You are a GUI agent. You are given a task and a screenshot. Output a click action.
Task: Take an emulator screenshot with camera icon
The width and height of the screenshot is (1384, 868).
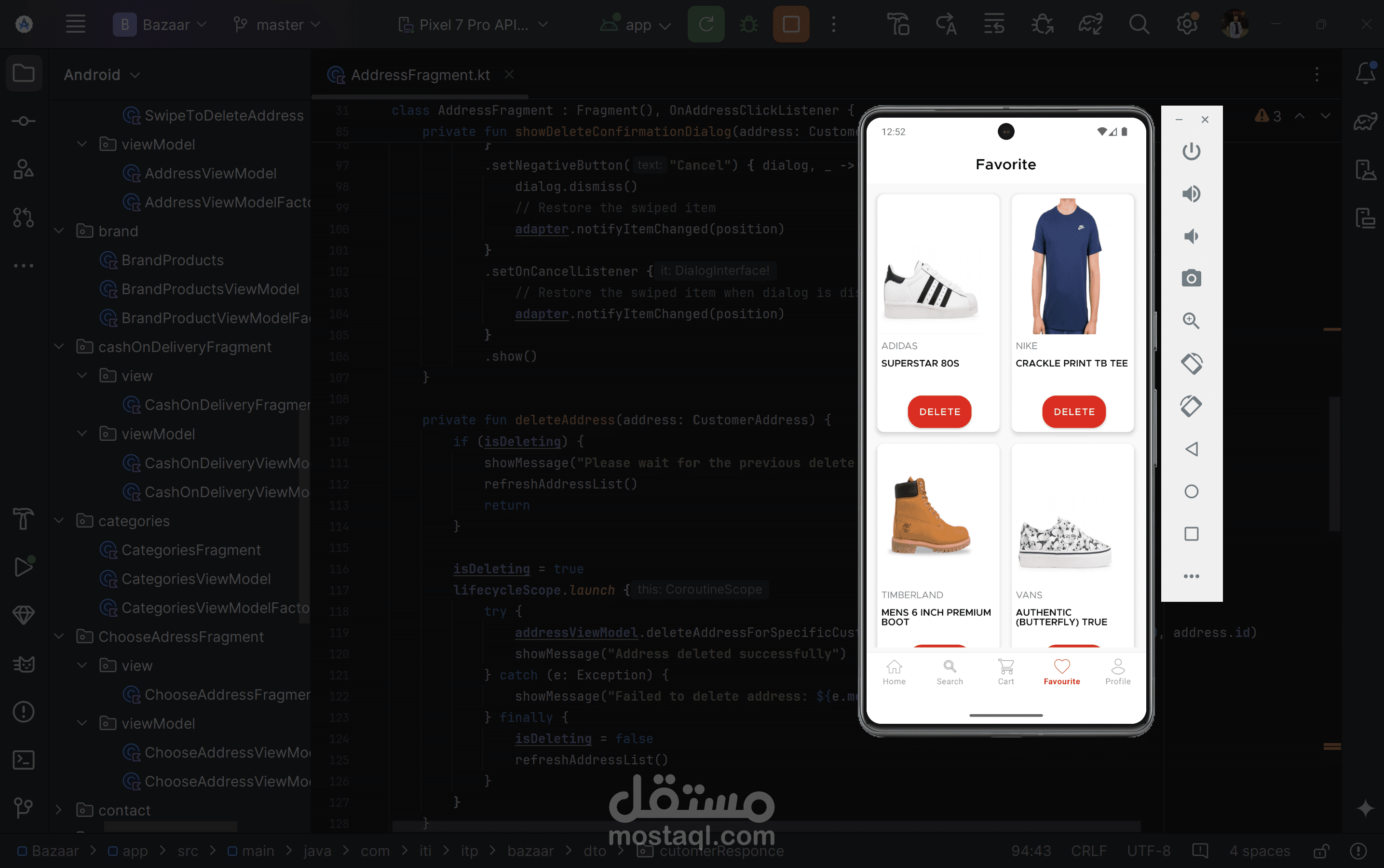click(x=1191, y=279)
